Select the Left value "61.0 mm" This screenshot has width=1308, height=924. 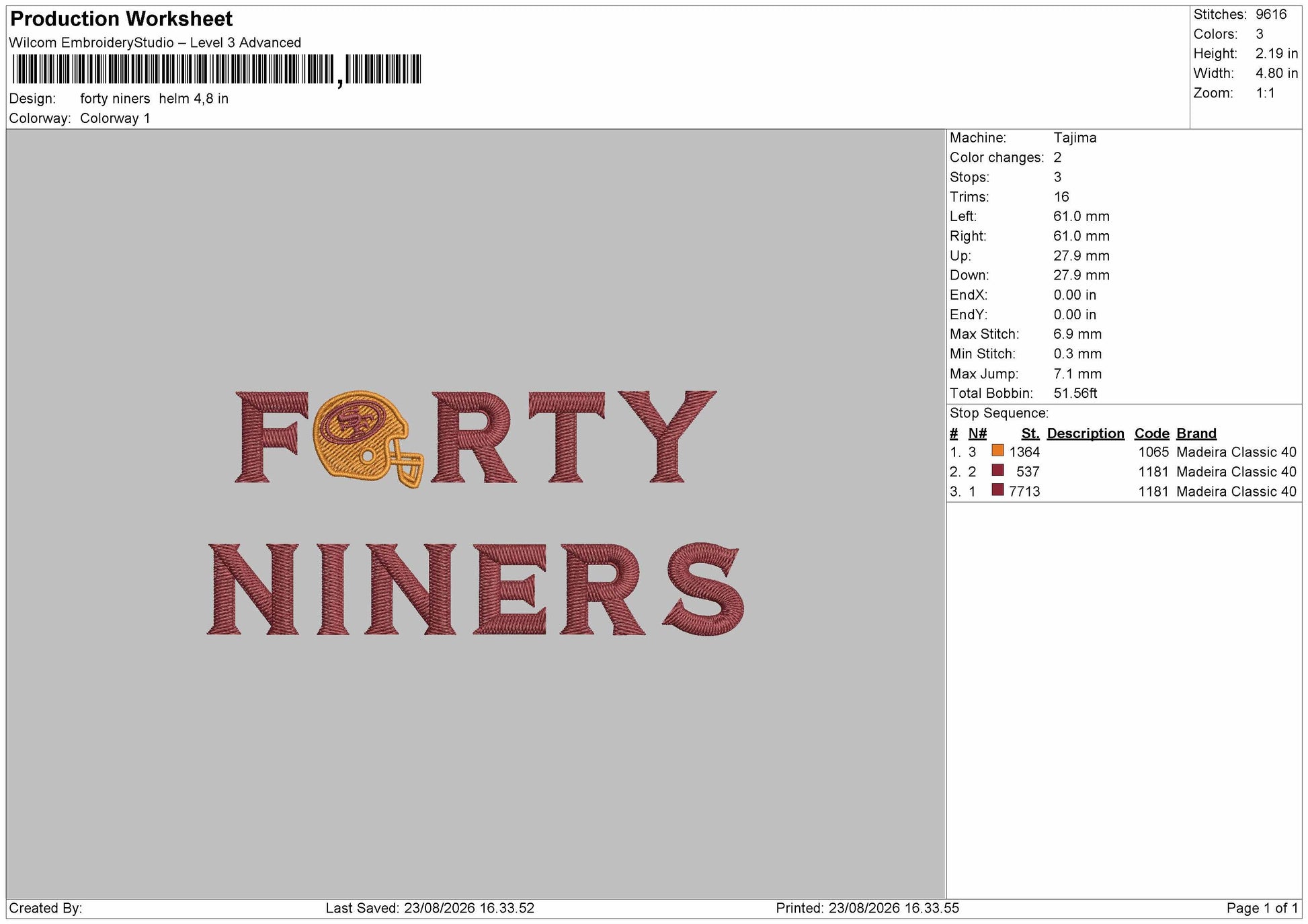[1081, 216]
